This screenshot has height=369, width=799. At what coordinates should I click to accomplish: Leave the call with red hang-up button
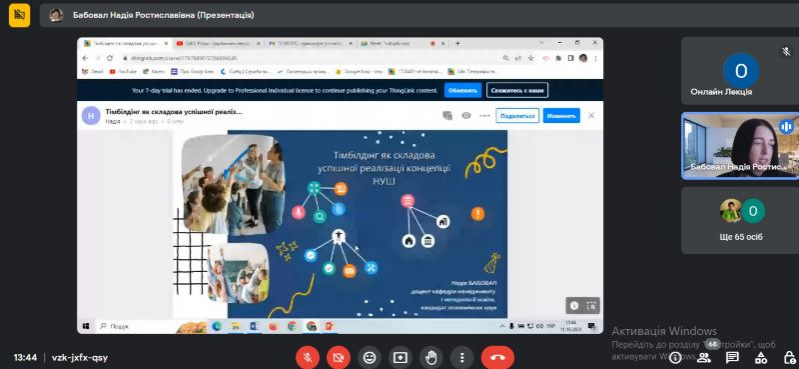click(497, 357)
